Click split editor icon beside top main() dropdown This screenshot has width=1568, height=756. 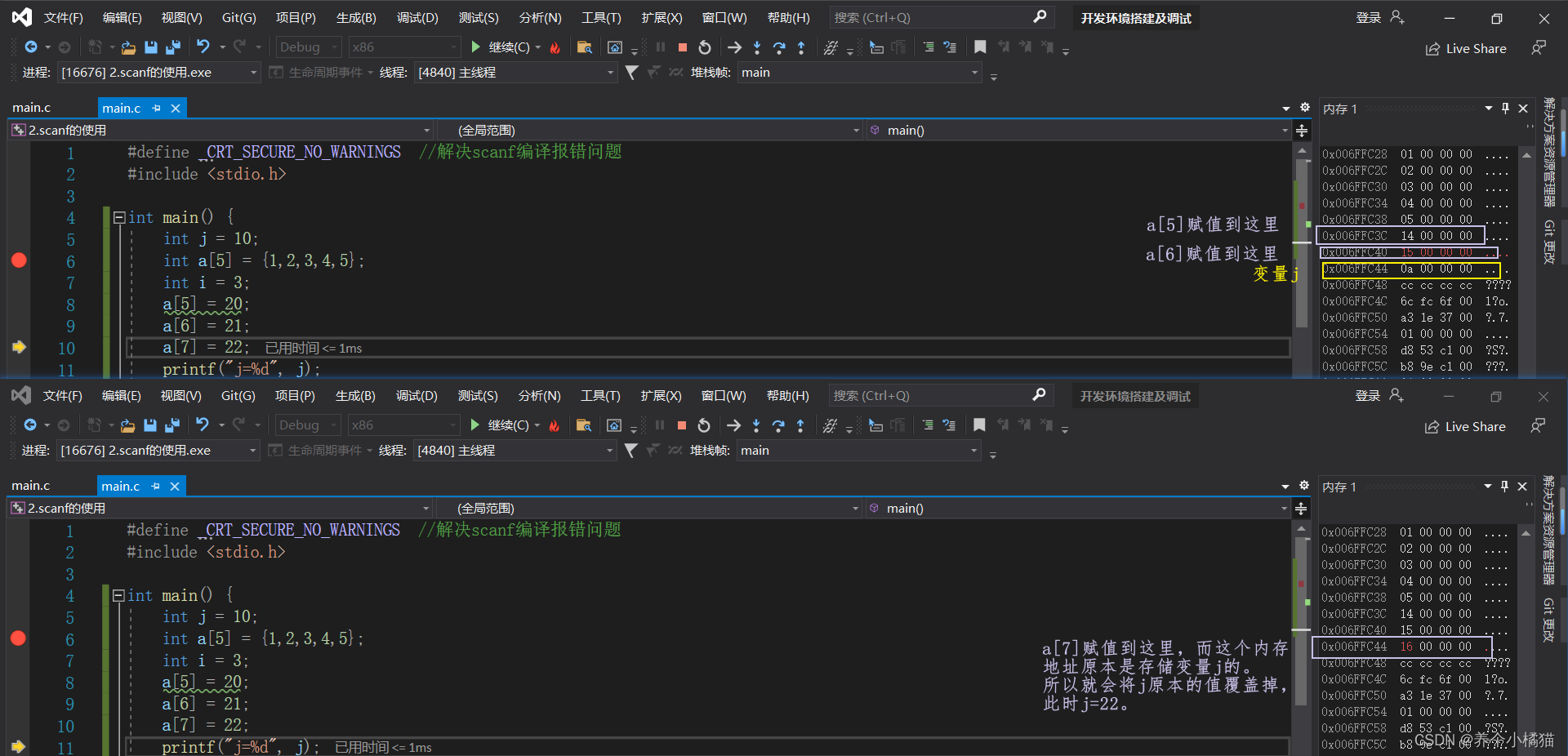pos(1302,131)
